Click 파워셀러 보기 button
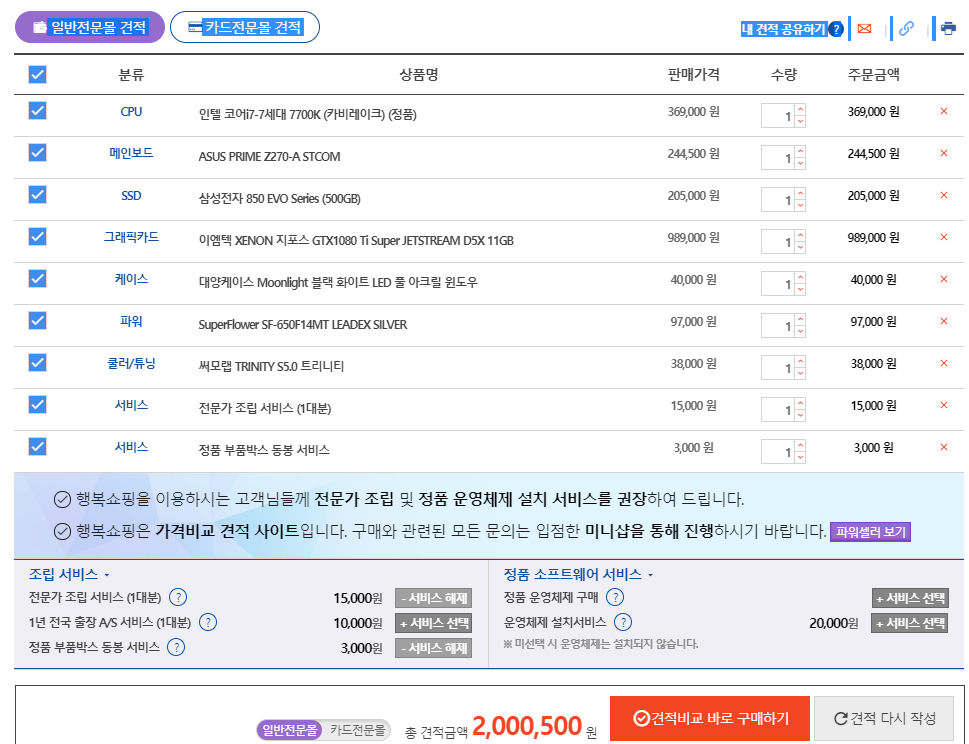 pyautogui.click(x=870, y=532)
